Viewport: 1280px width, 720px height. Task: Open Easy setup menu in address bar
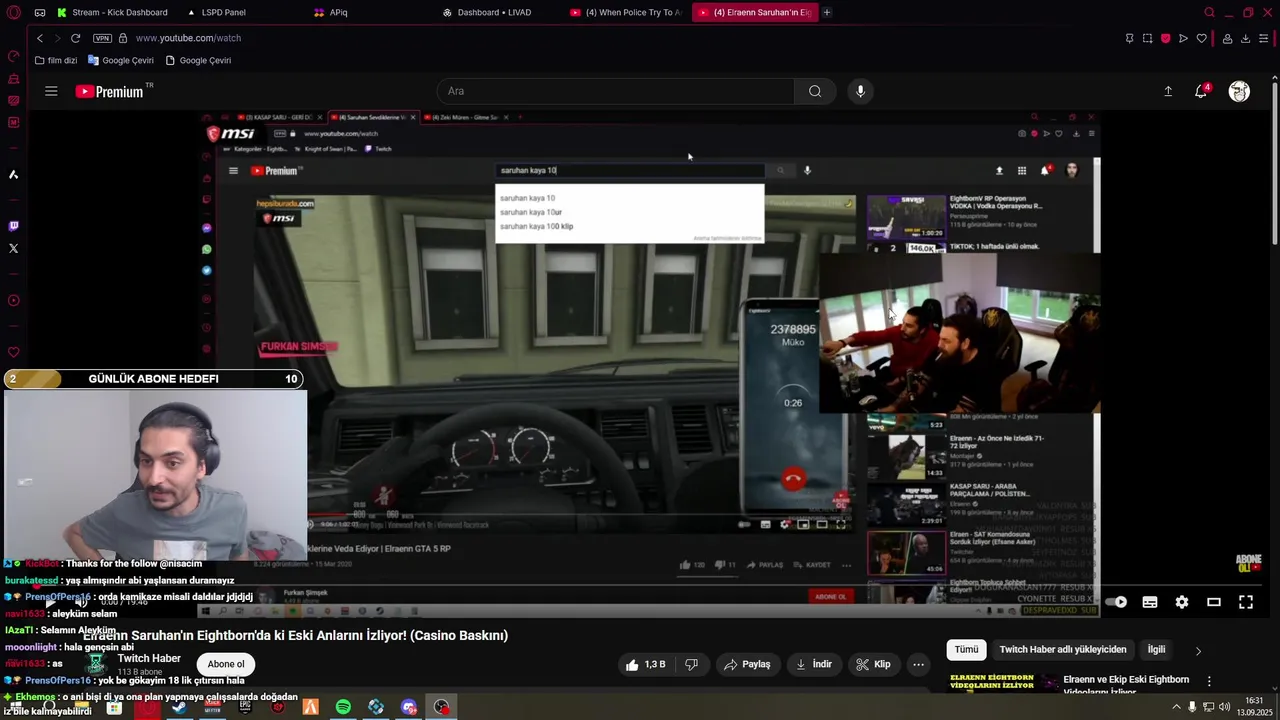(x=1263, y=38)
